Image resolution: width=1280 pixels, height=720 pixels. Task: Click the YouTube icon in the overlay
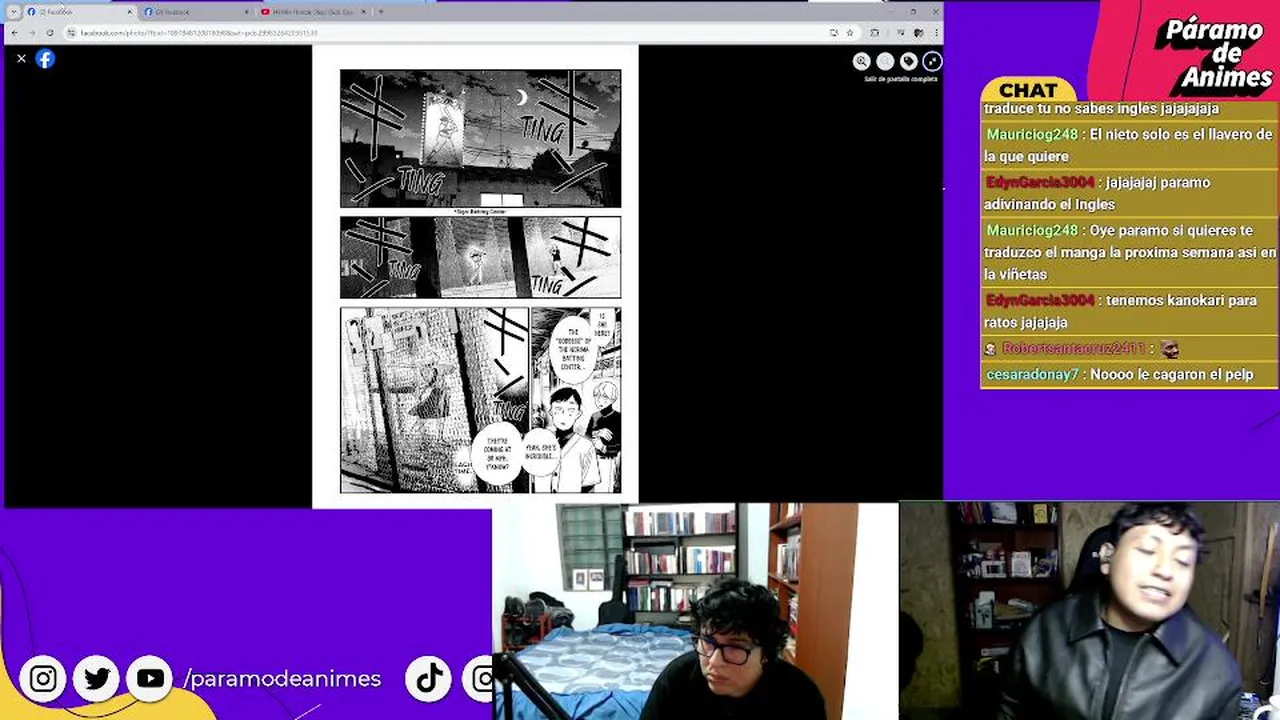[x=151, y=679]
